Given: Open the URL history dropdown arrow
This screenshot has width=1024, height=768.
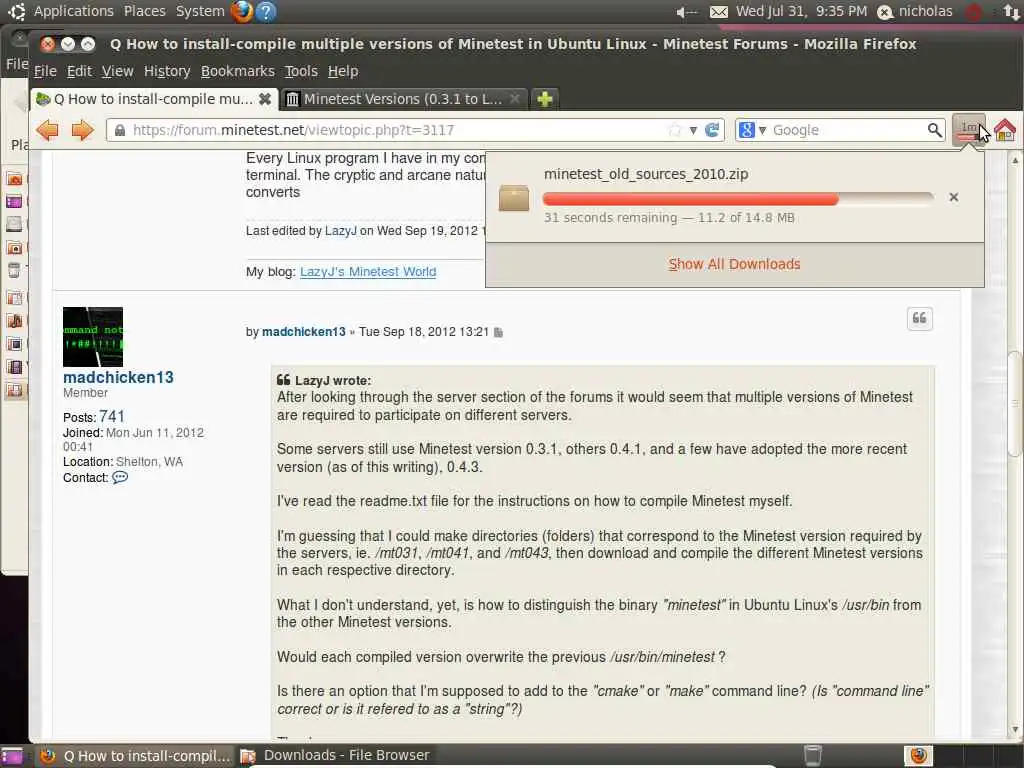Looking at the screenshot, I should pyautogui.click(x=693, y=131).
